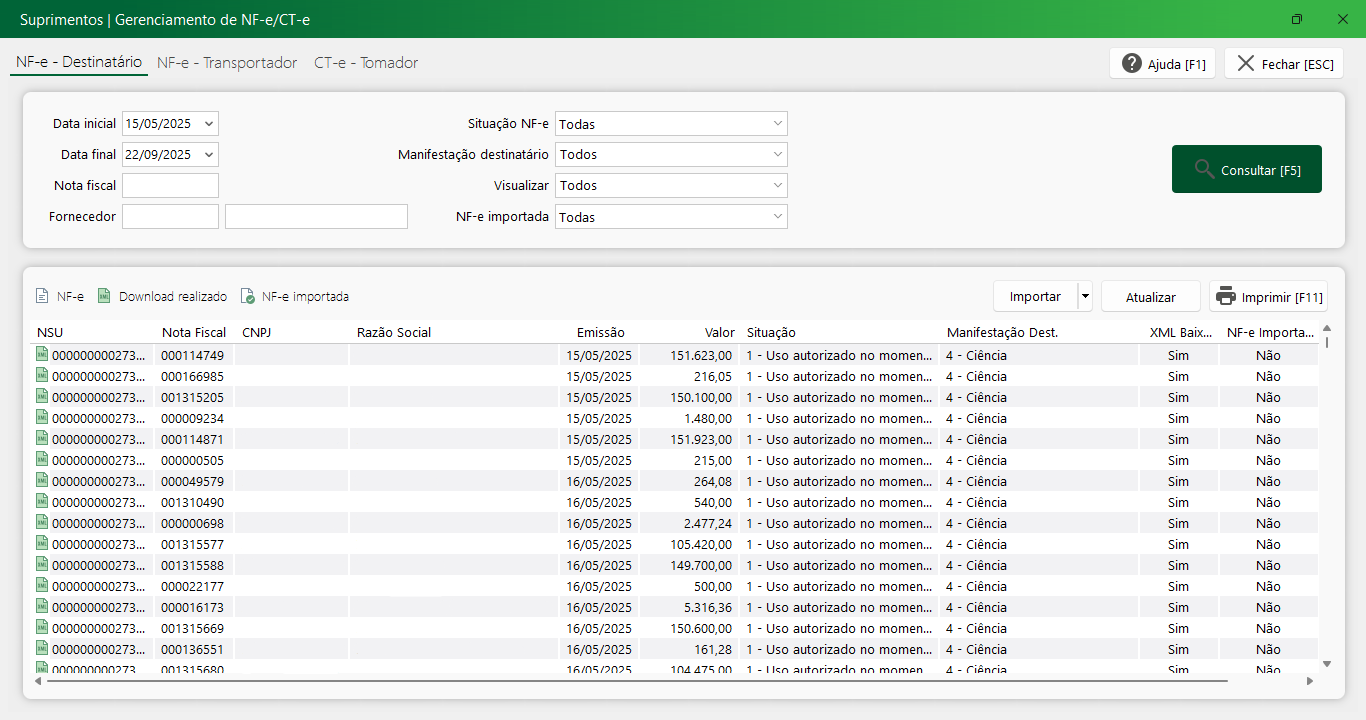This screenshot has width=1366, height=720.
Task: Click the NF-e importada legend icon
Action: coord(247,296)
